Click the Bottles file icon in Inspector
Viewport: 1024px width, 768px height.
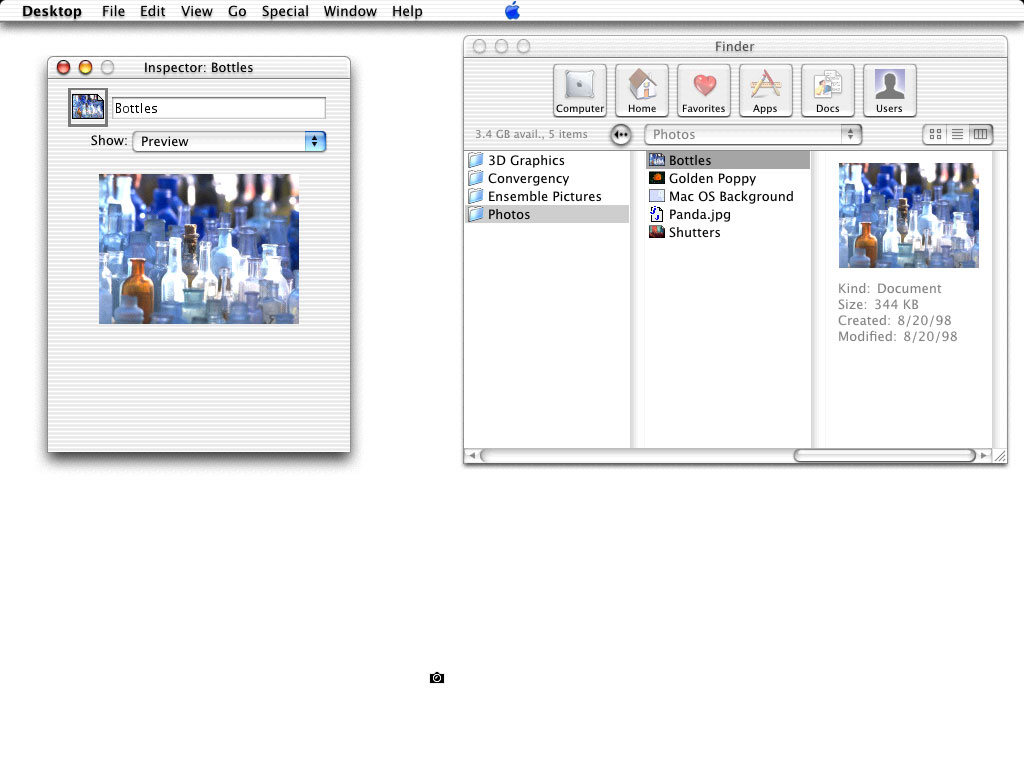coord(88,107)
